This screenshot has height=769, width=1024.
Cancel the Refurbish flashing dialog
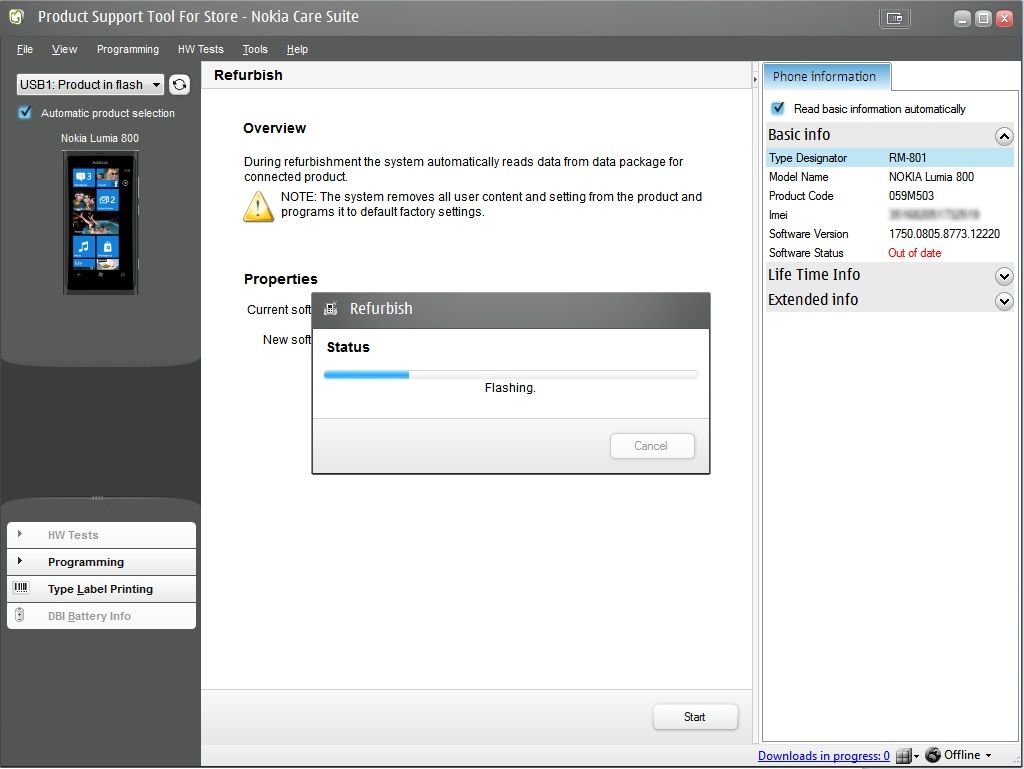tap(652, 446)
